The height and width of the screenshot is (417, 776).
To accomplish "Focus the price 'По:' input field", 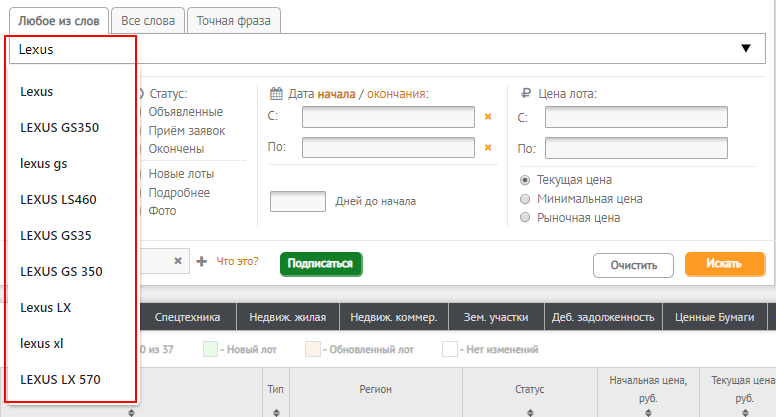I will 636,148.
